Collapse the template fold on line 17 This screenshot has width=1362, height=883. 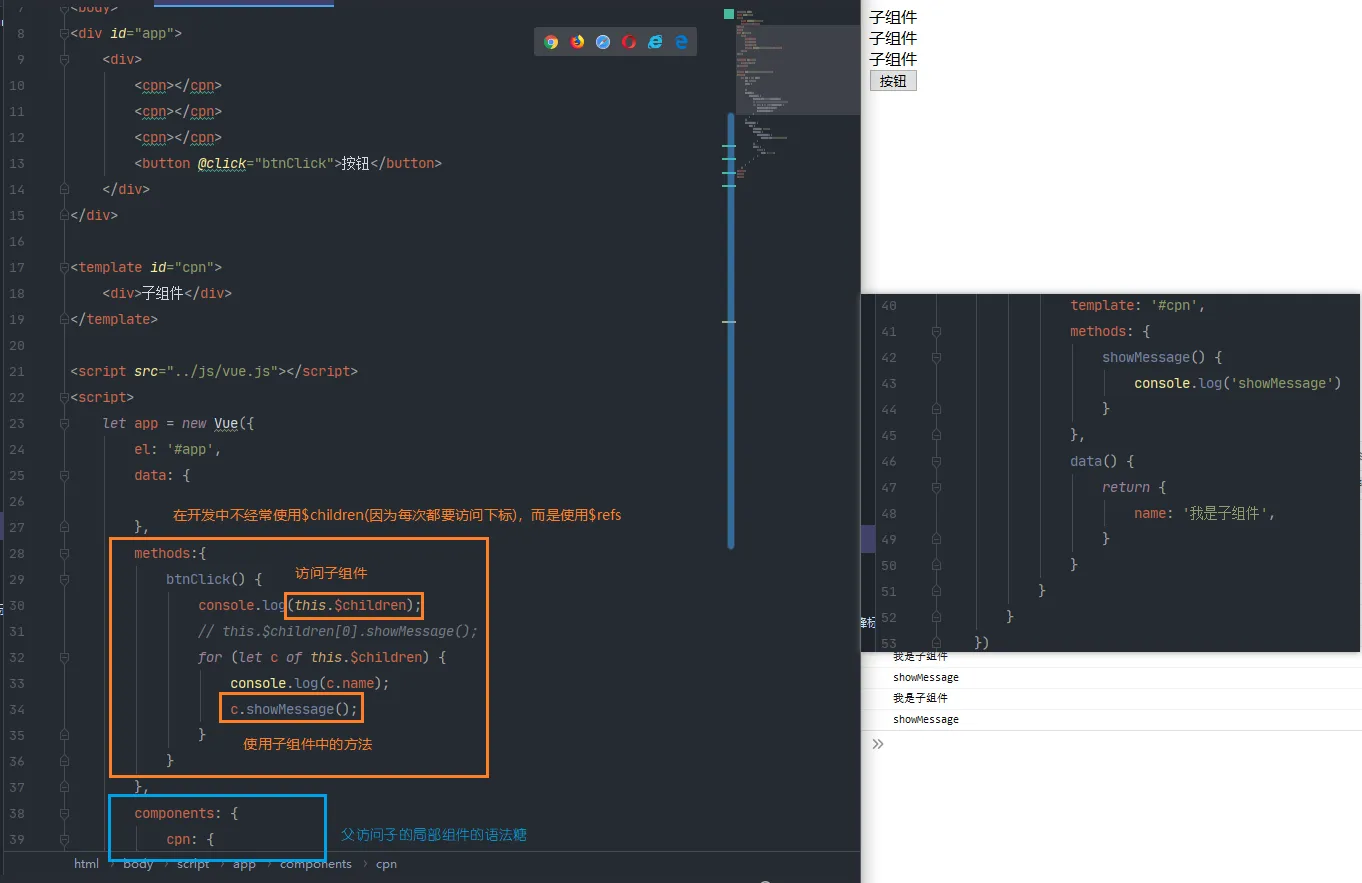click(x=64, y=267)
